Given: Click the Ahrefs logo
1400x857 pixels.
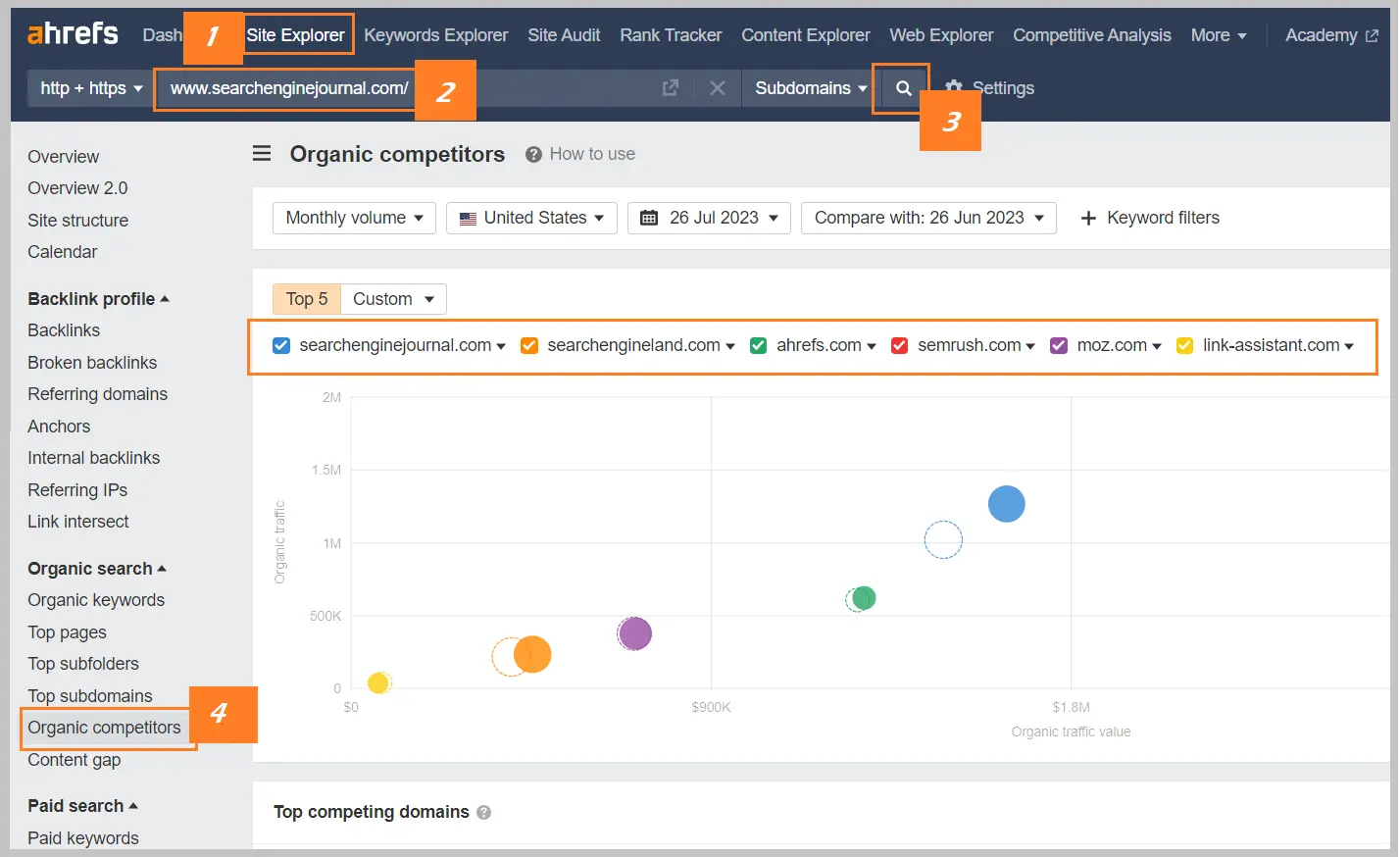Looking at the screenshot, I should pos(73,33).
